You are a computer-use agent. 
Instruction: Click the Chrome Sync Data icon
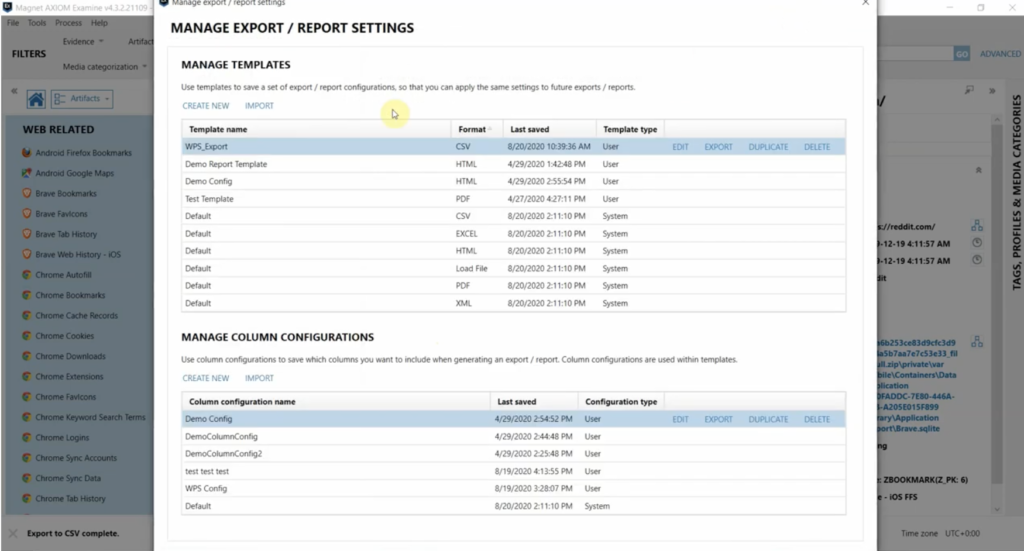[x=27, y=478]
